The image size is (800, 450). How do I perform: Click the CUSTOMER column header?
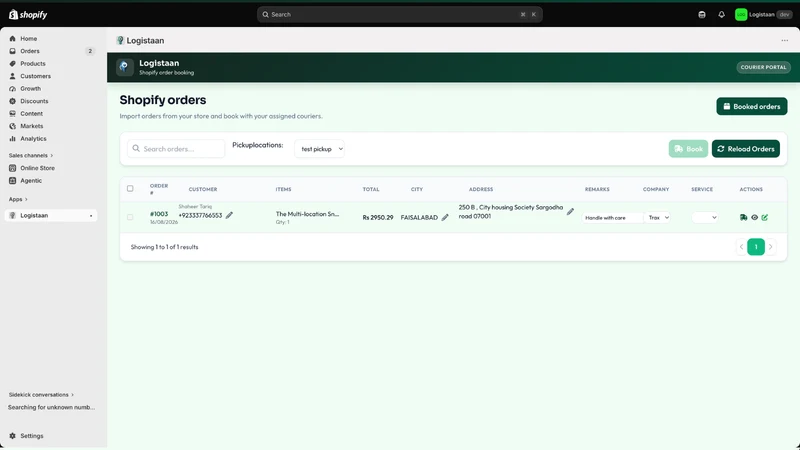coord(203,189)
